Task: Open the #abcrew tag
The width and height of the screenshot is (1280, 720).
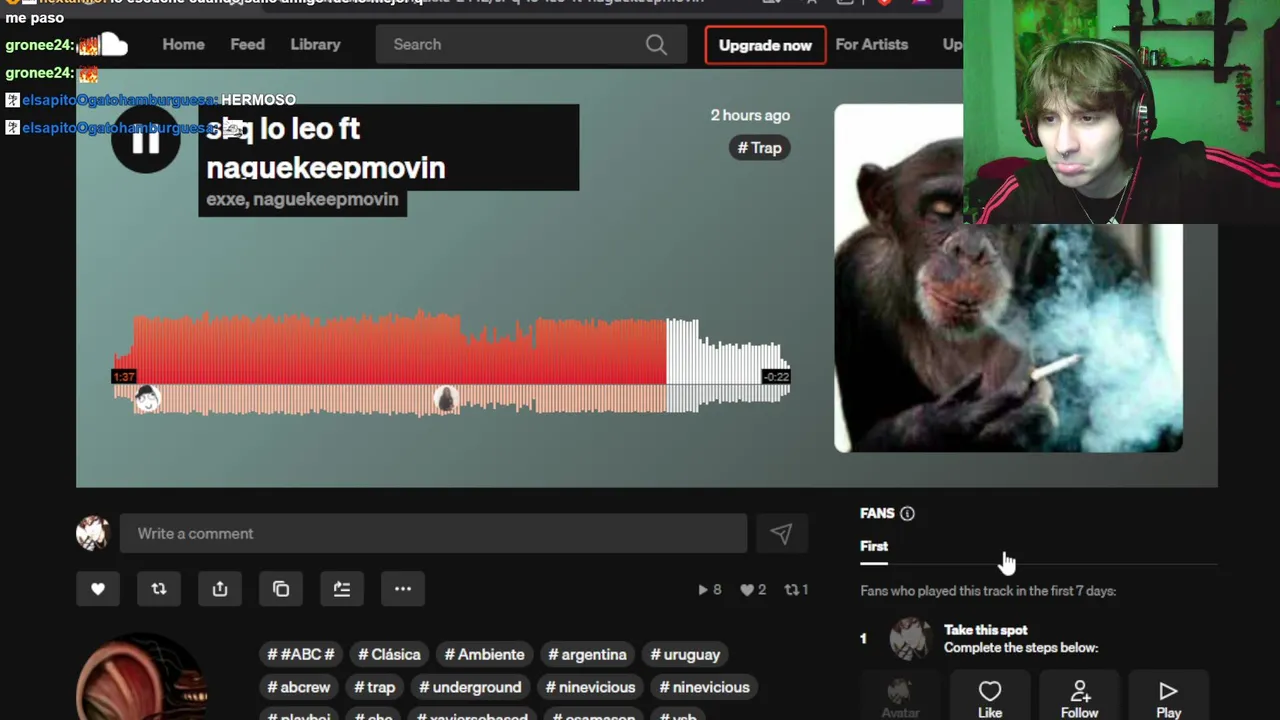Action: point(299,687)
